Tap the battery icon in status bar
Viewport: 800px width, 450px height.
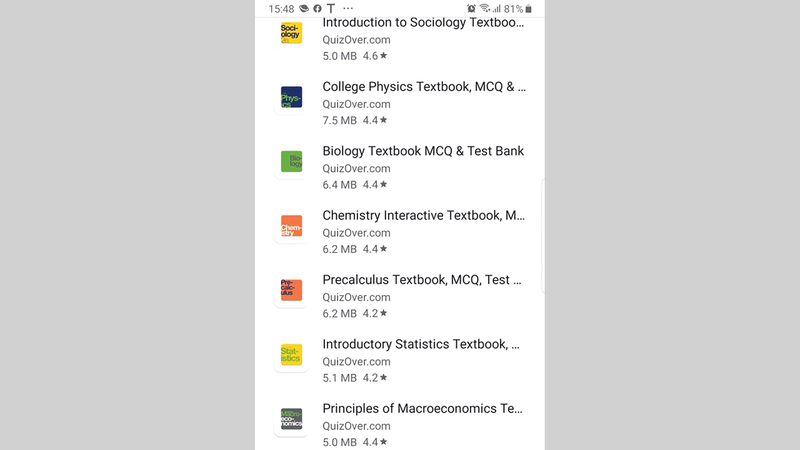pyautogui.click(x=529, y=9)
